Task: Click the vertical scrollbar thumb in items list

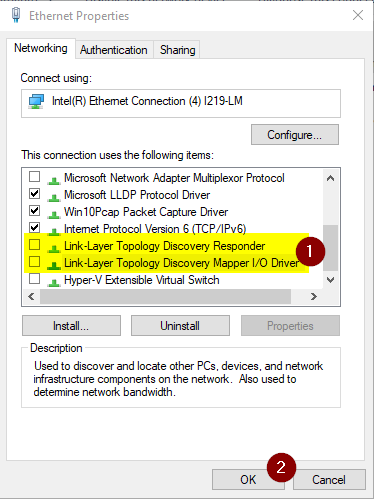Action: click(330, 248)
